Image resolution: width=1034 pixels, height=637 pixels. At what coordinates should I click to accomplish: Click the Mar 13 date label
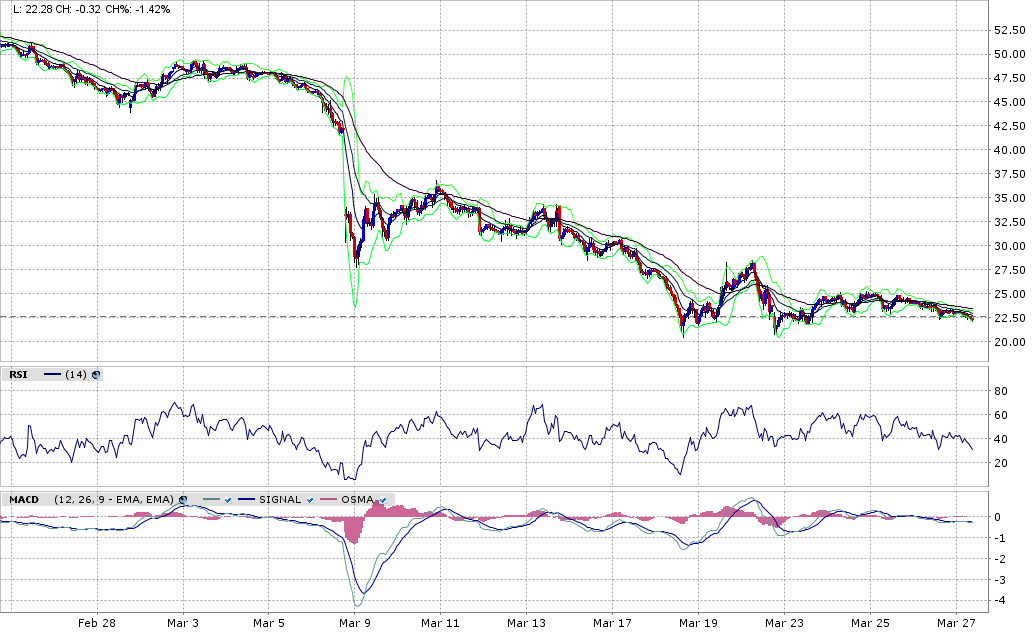pyautogui.click(x=526, y=623)
